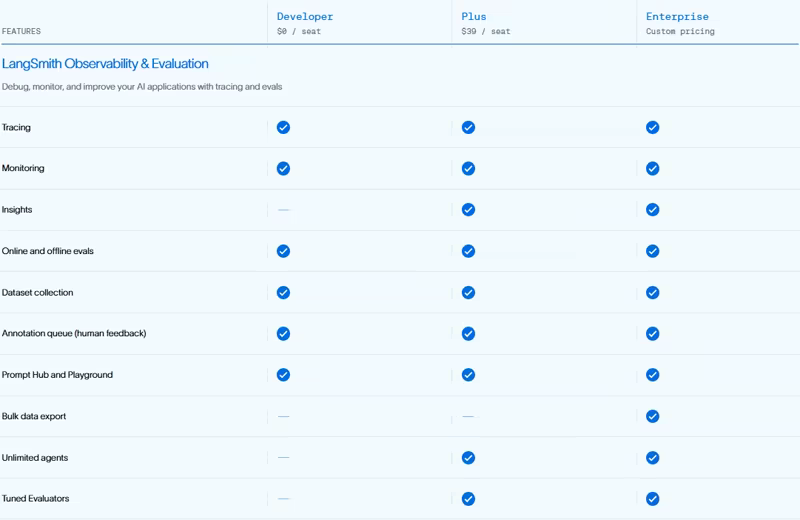Click the Tuned Evaluators dash under Developer
Viewport: 800px width, 520px height.
(x=283, y=499)
